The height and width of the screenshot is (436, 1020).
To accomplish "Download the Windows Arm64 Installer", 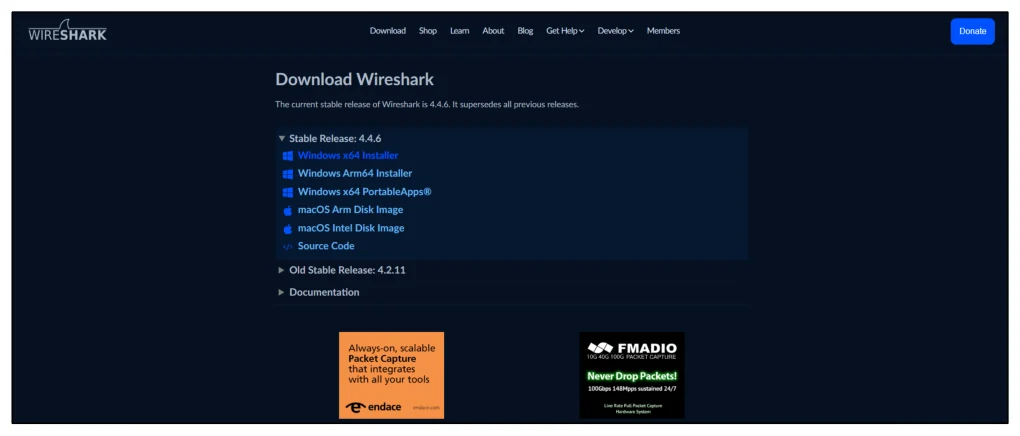I will pos(355,174).
